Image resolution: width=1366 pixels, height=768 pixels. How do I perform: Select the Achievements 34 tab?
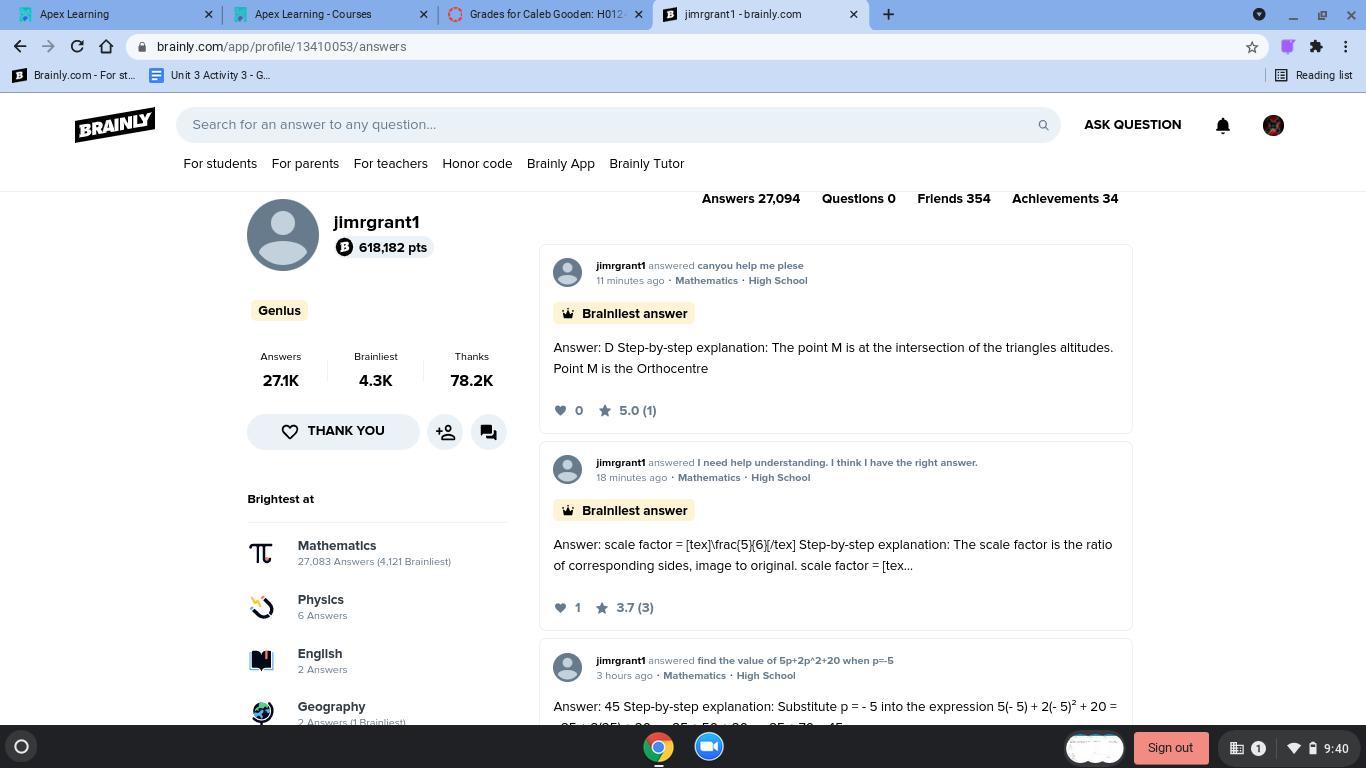(x=1065, y=198)
